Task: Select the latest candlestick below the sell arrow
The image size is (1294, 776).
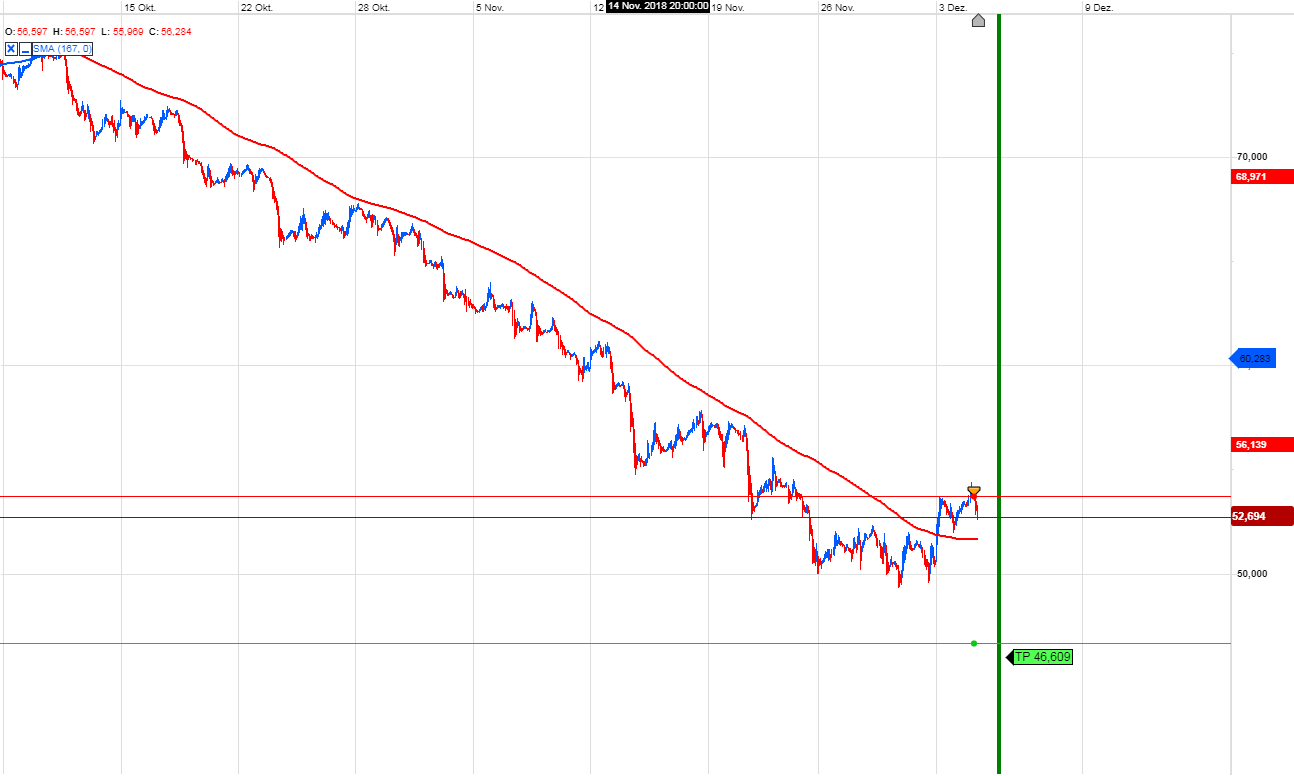Action: click(975, 510)
